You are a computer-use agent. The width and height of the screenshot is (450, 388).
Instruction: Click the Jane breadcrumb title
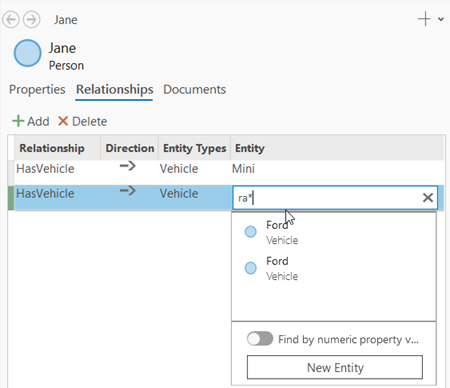(66, 20)
